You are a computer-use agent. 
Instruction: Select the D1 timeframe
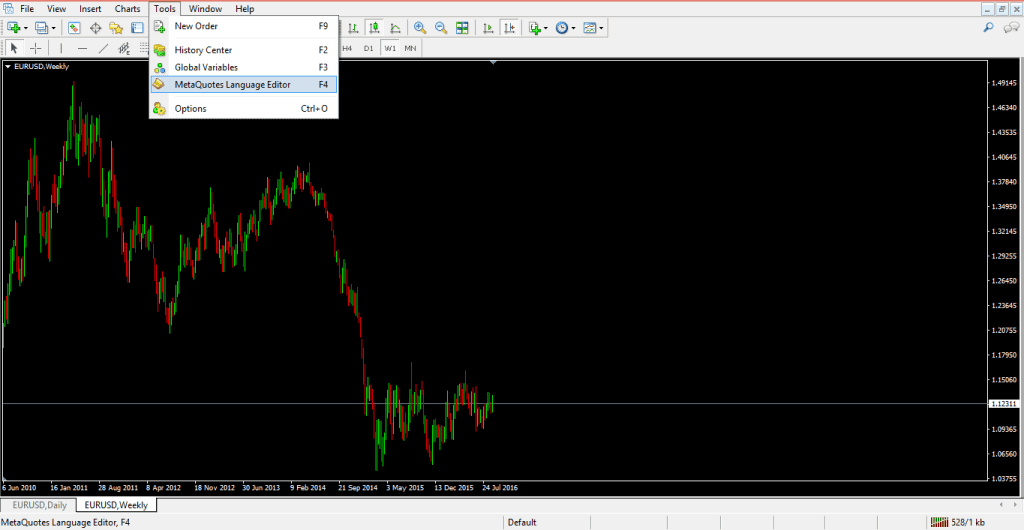click(368, 48)
